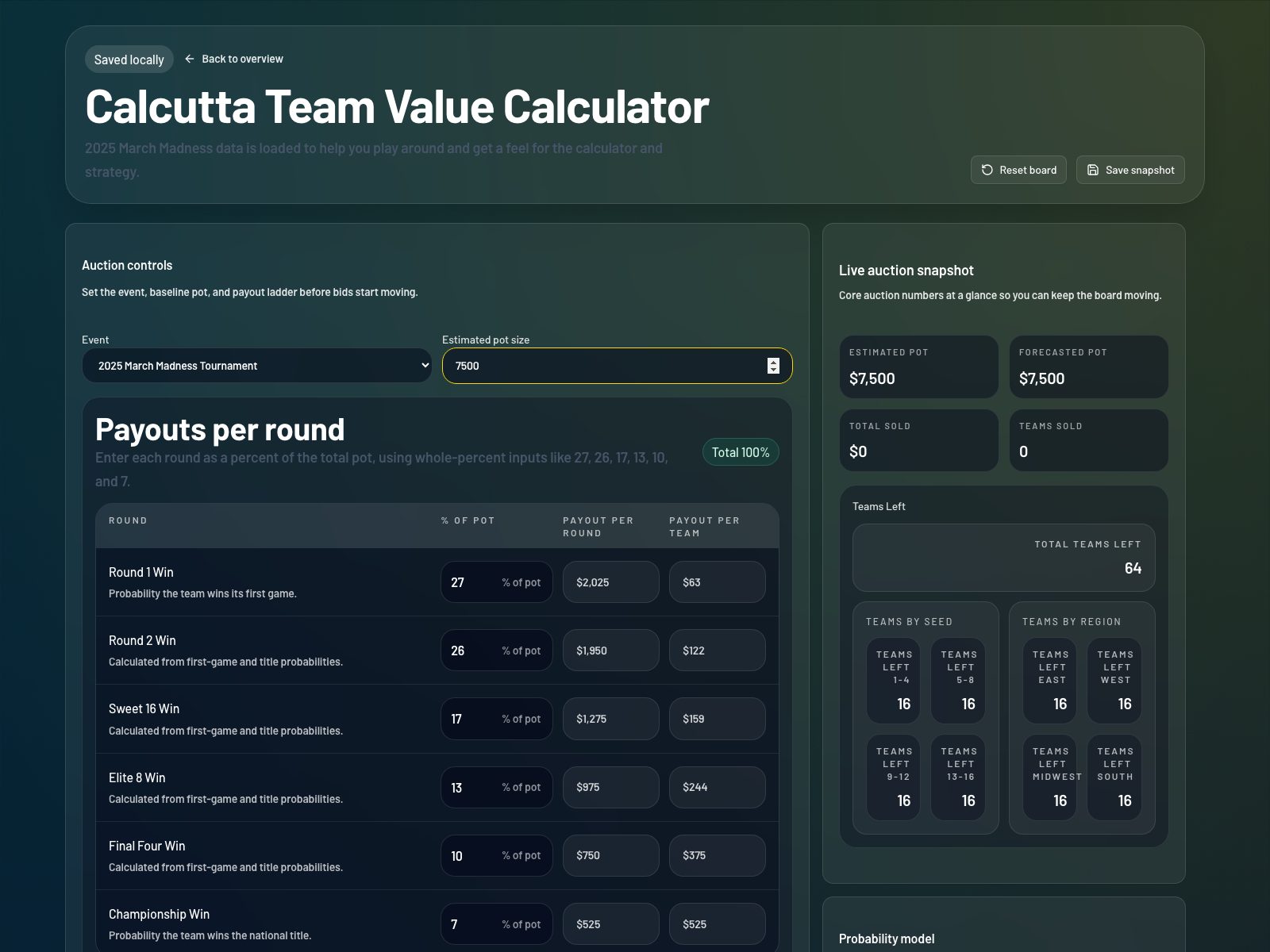Image resolution: width=1270 pixels, height=952 pixels.
Task: Click the Forecasted Pot card
Action: 1088,367
